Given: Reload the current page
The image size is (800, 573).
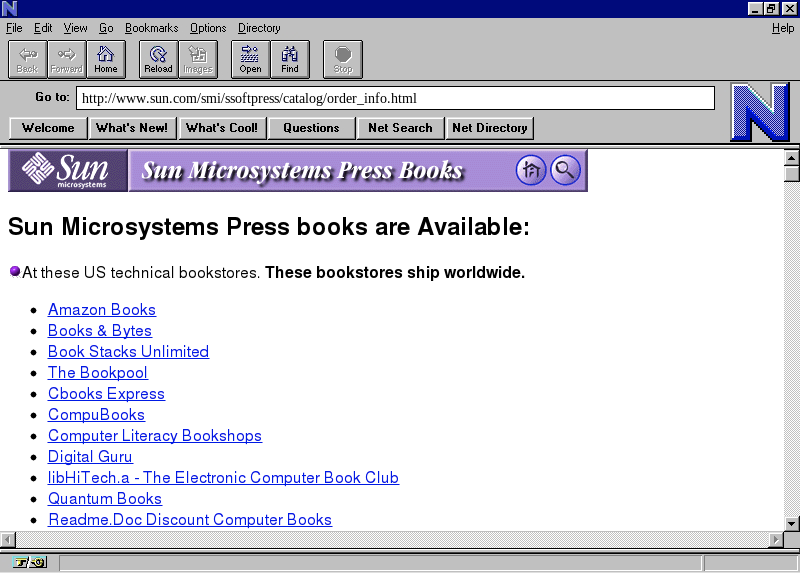Looking at the screenshot, I should click(158, 59).
